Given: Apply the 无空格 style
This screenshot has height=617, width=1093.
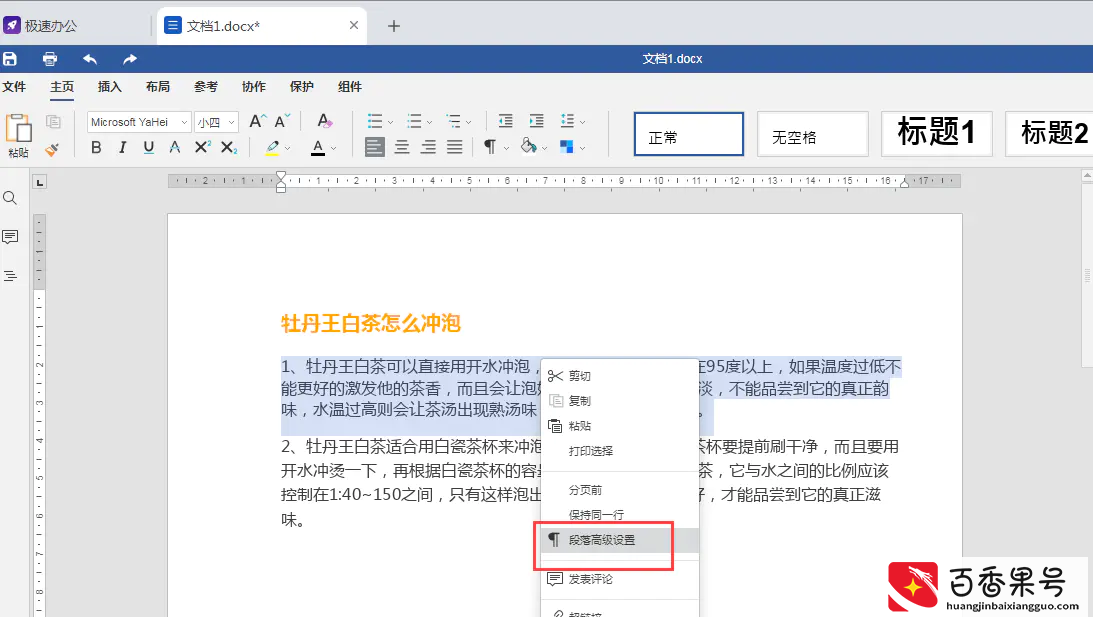Looking at the screenshot, I should point(813,134).
